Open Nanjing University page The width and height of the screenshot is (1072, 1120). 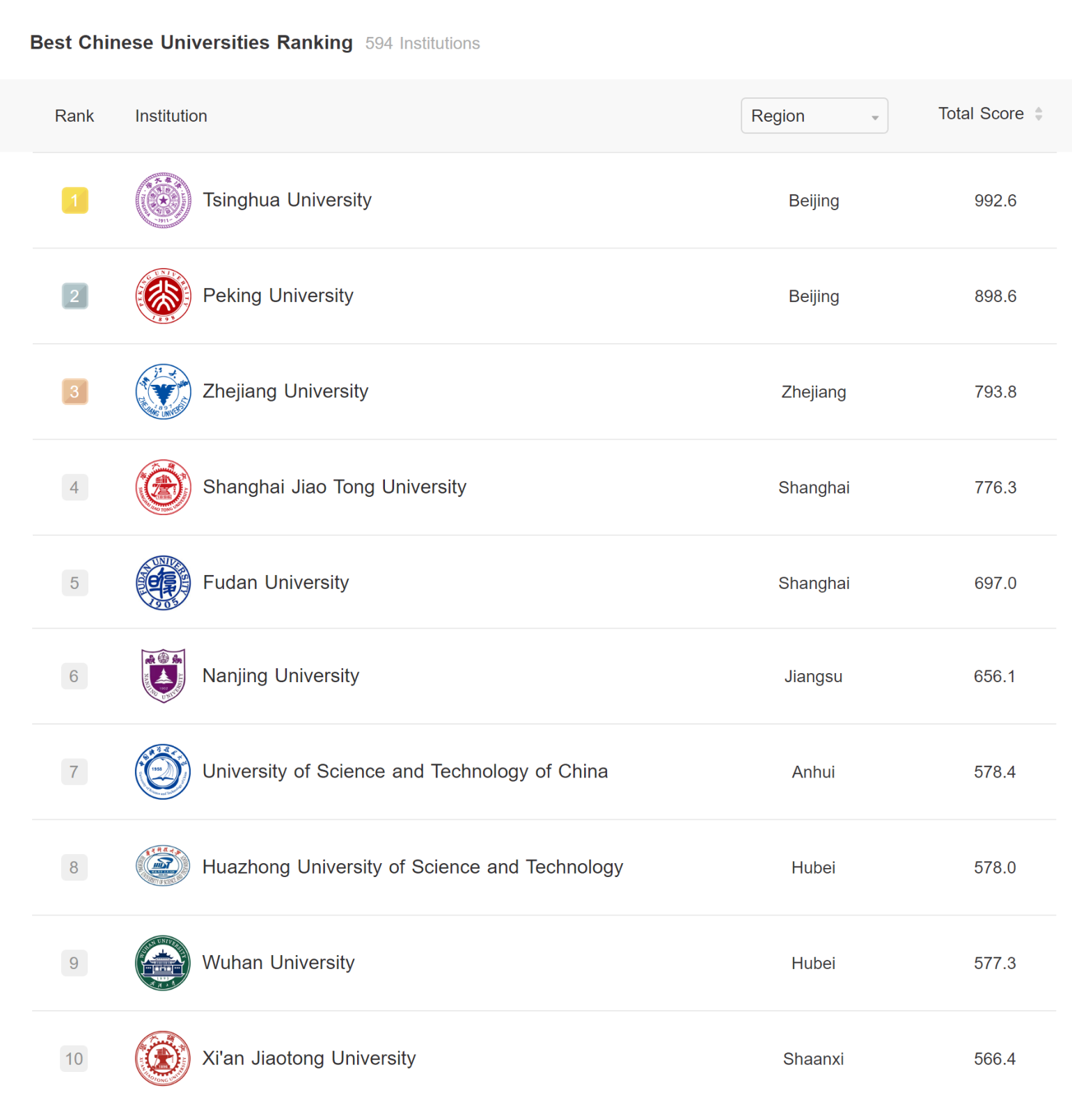point(281,676)
